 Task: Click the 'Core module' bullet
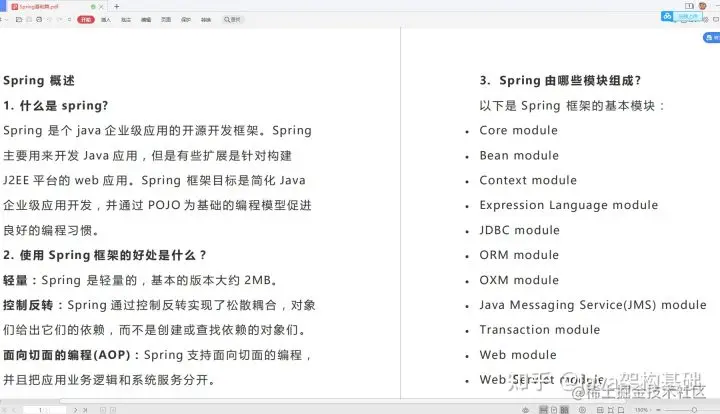point(518,130)
